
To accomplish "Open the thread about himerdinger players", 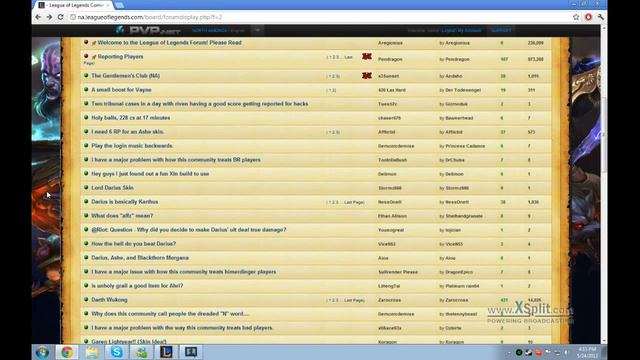I will pyautogui.click(x=184, y=271).
